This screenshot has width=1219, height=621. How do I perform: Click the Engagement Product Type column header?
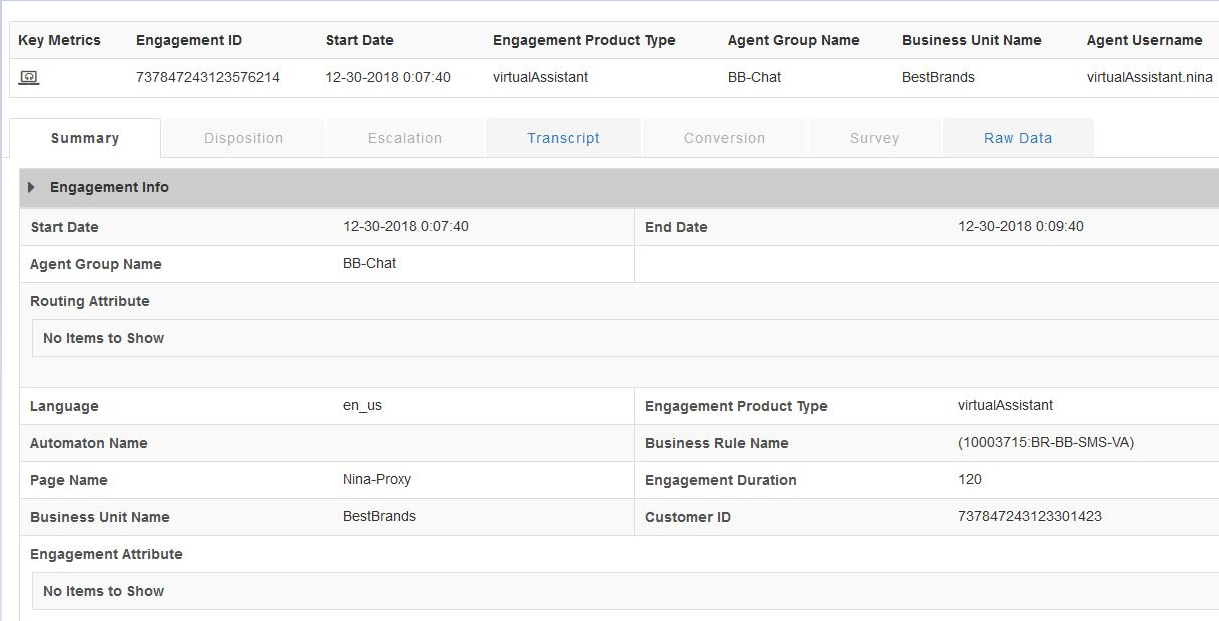(584, 40)
